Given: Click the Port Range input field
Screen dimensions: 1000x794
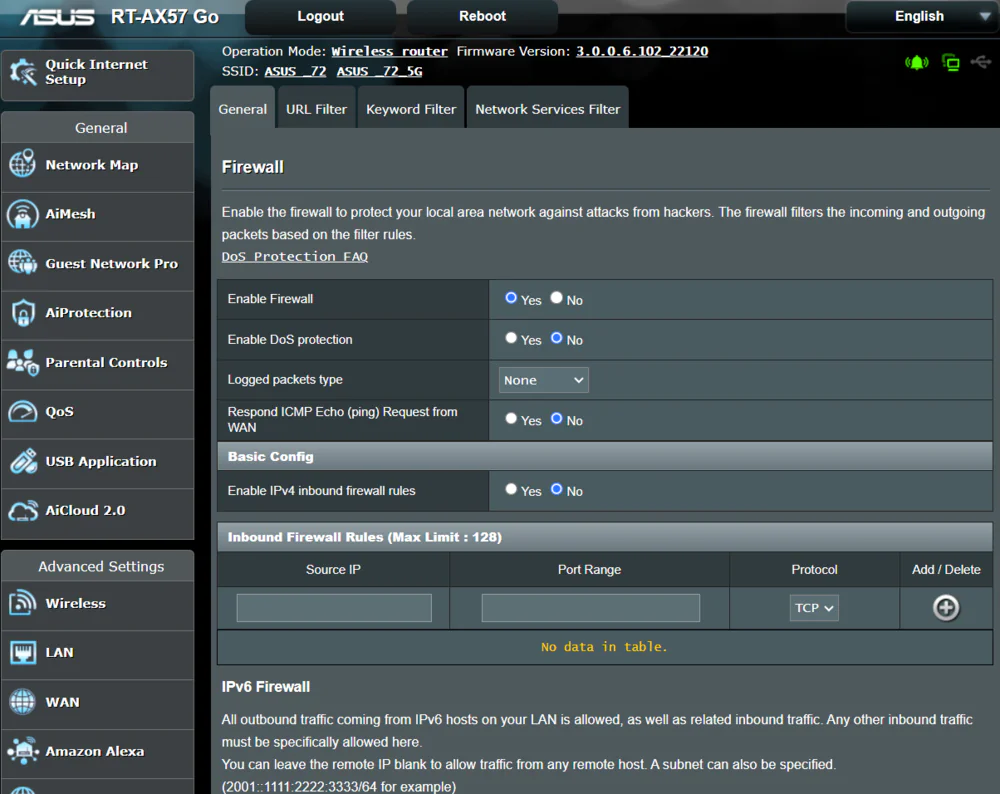Looking at the screenshot, I should (591, 608).
